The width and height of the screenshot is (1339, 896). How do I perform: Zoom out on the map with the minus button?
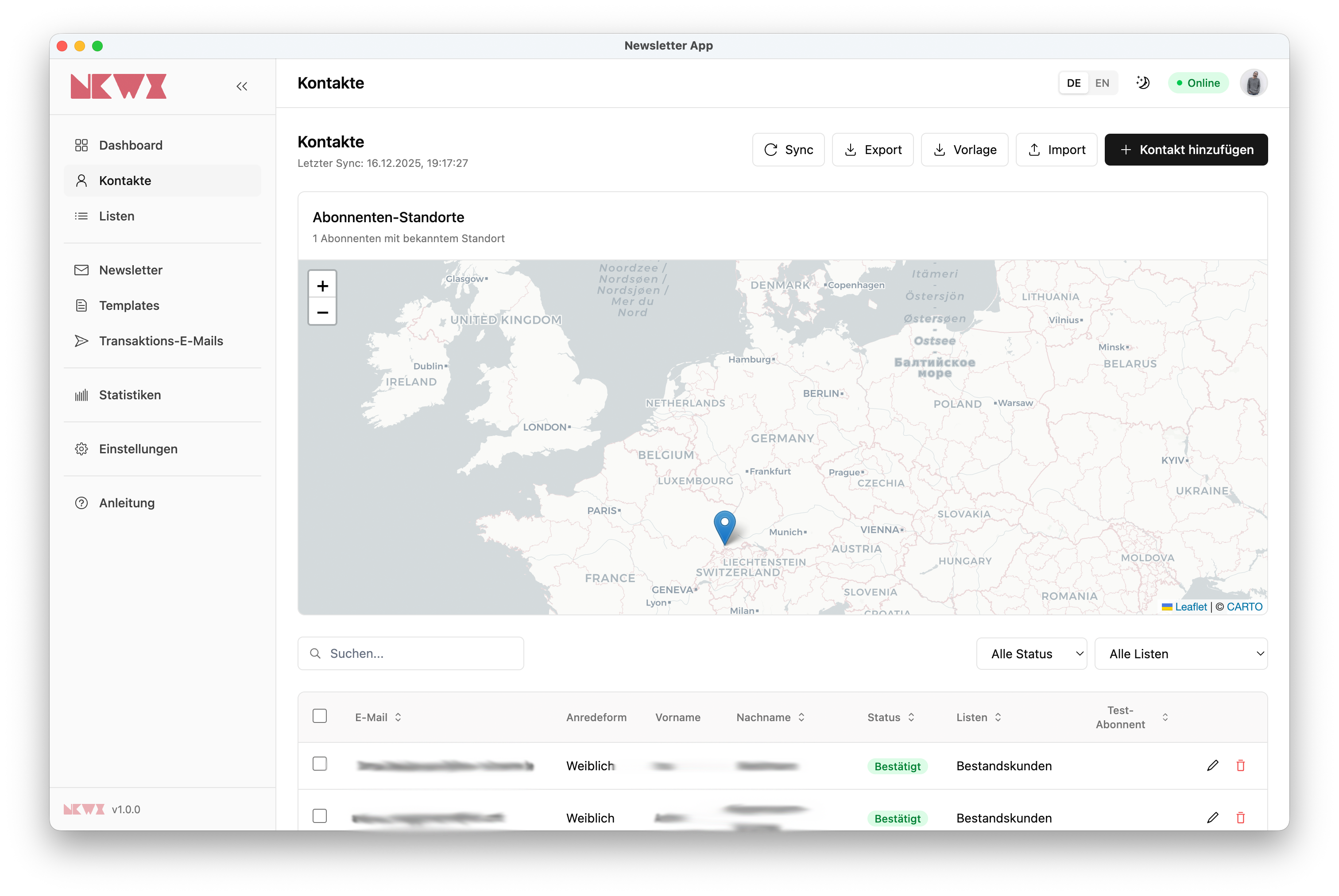pyautogui.click(x=322, y=312)
